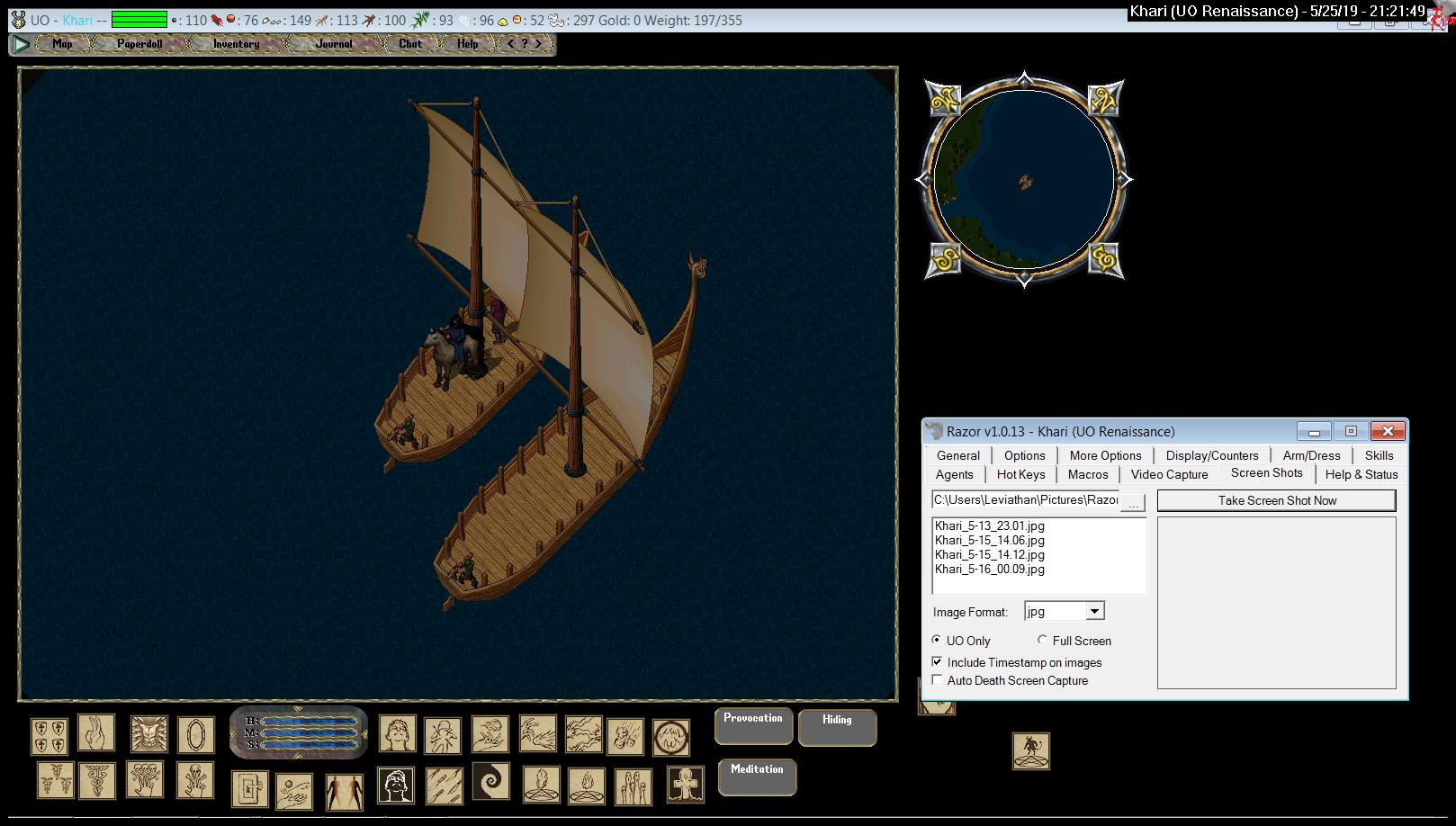Click the triple caduceus Arch Cure icon
The height and width of the screenshot is (826, 1456).
[56, 780]
